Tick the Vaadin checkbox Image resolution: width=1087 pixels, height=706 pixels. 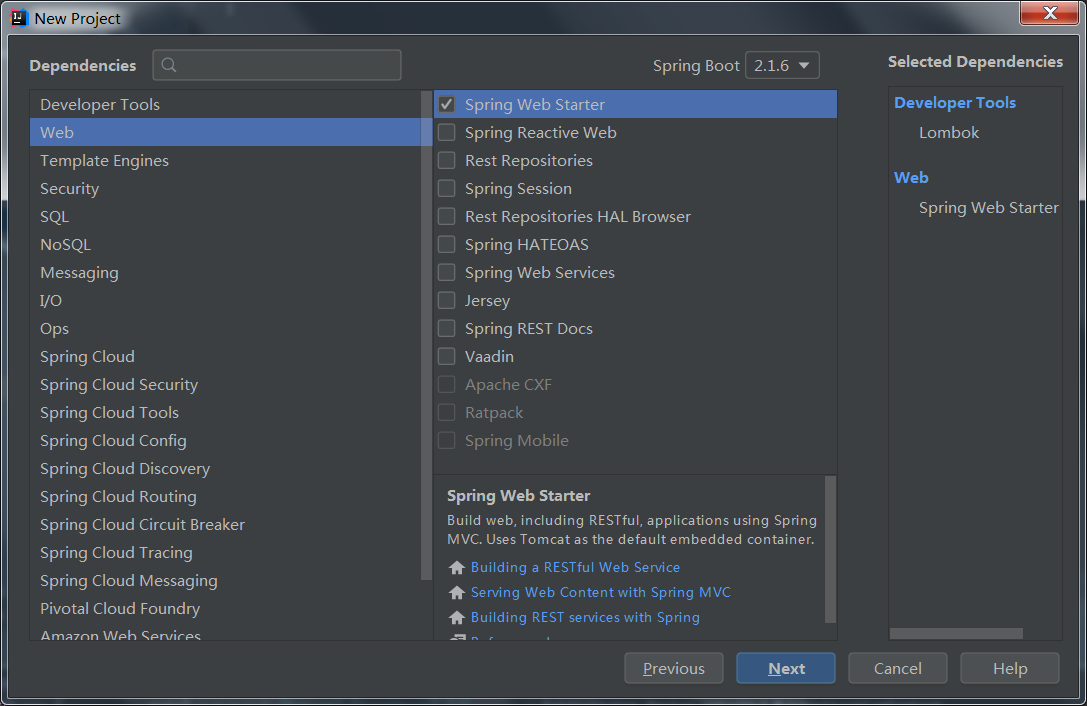pos(446,356)
